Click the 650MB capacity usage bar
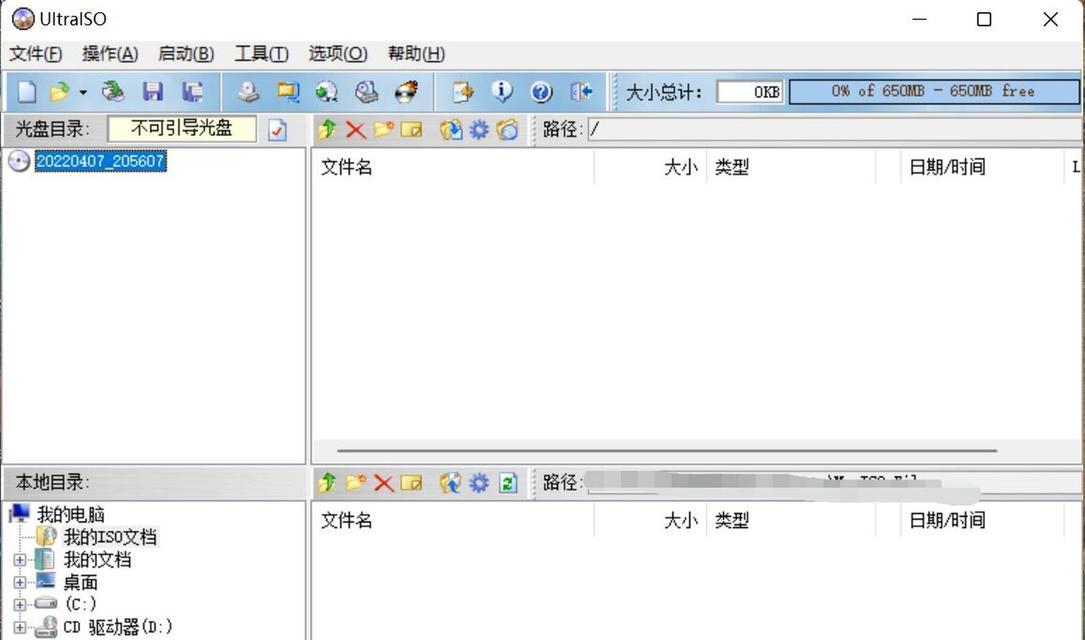 (x=934, y=91)
